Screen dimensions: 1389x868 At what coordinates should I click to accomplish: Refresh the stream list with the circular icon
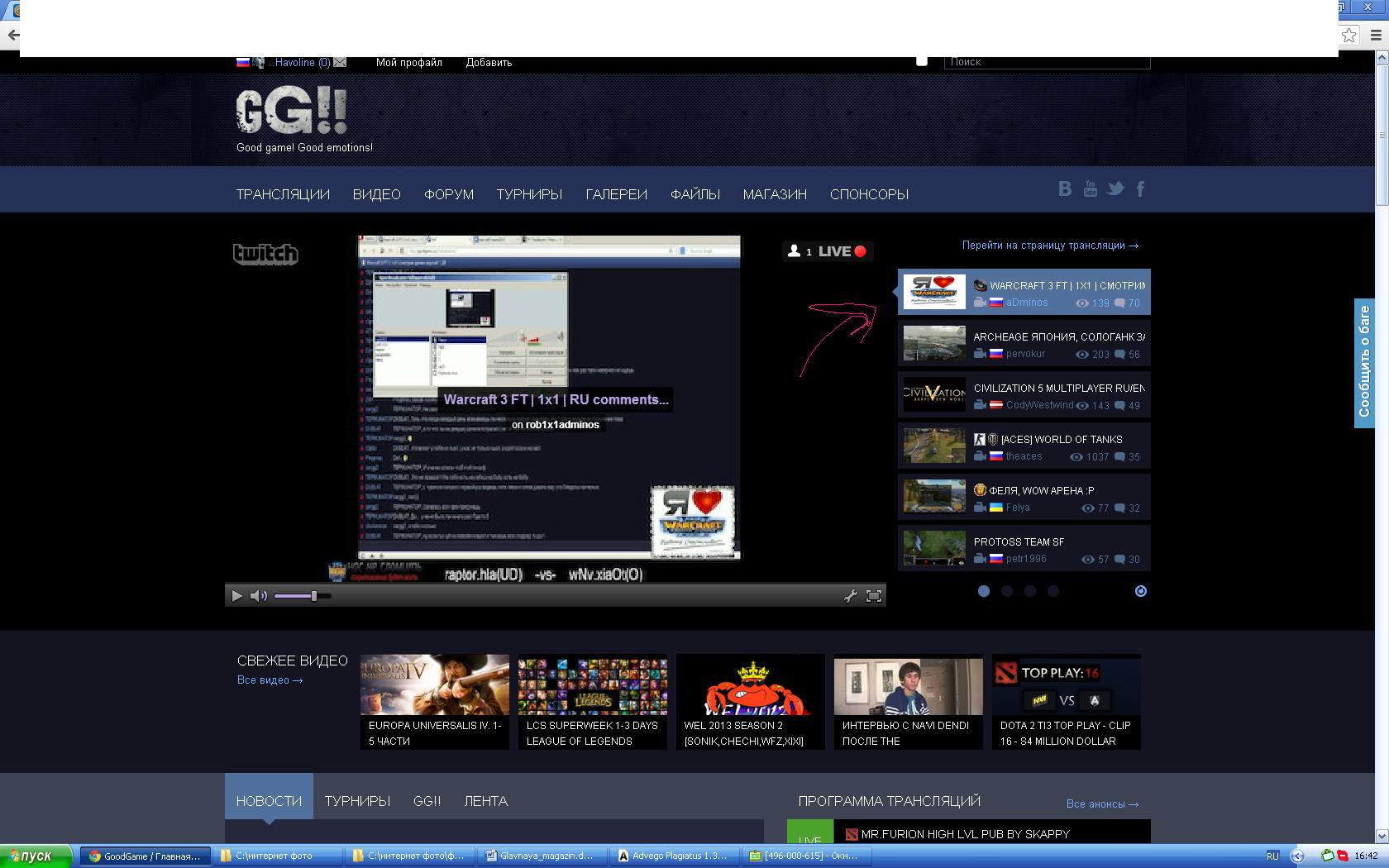1141,591
